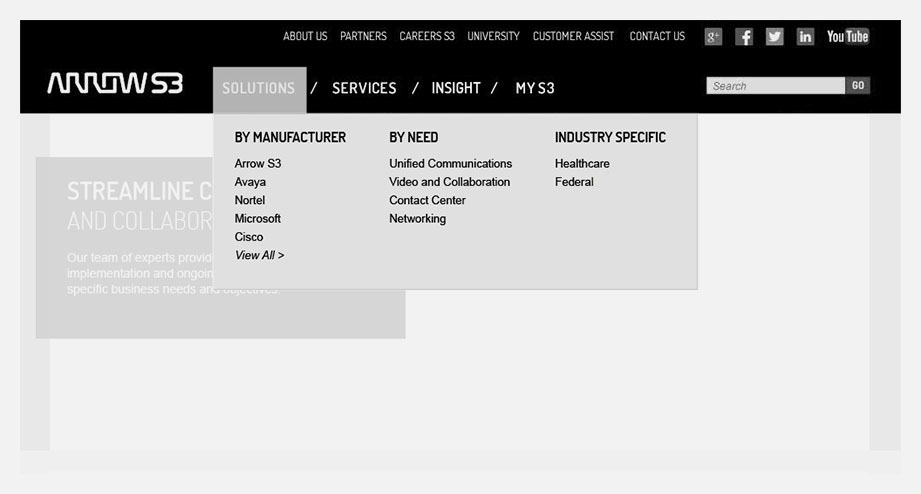Click the GO search button
This screenshot has width=921, height=494.
coord(858,86)
